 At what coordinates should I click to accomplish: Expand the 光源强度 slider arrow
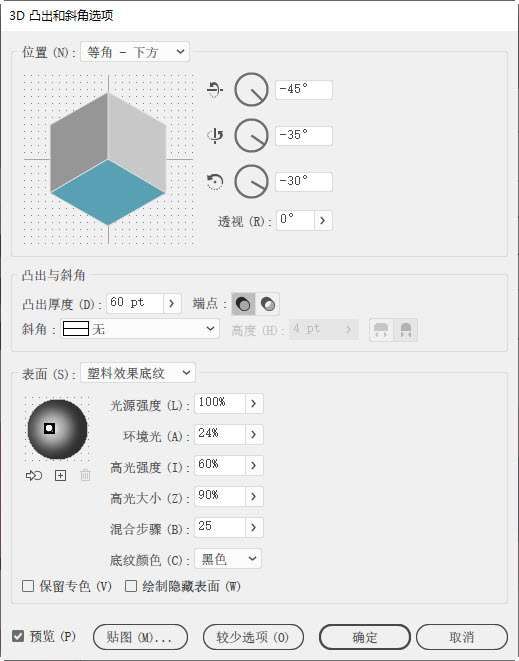(254, 403)
